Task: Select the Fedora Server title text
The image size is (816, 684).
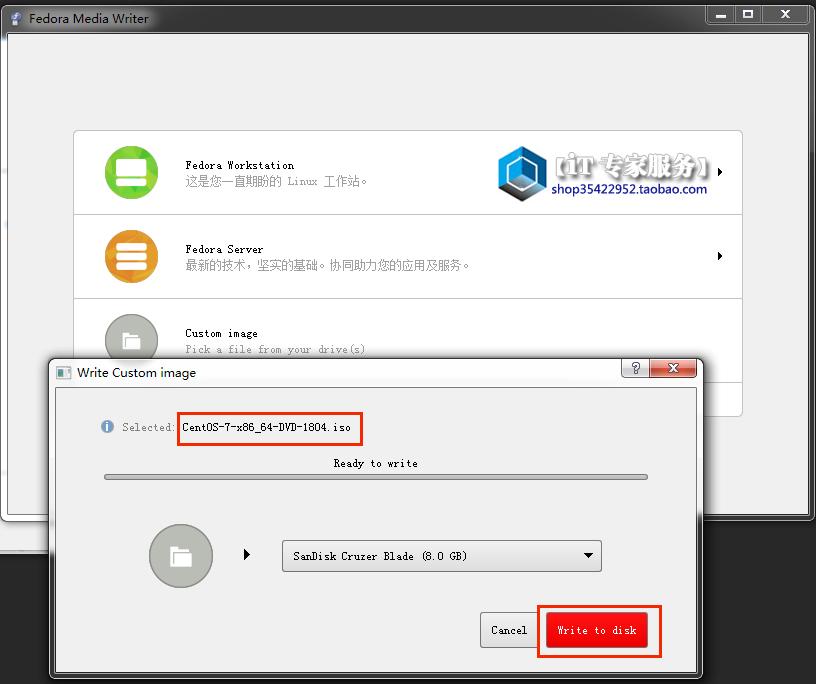Action: pyautogui.click(x=224, y=249)
